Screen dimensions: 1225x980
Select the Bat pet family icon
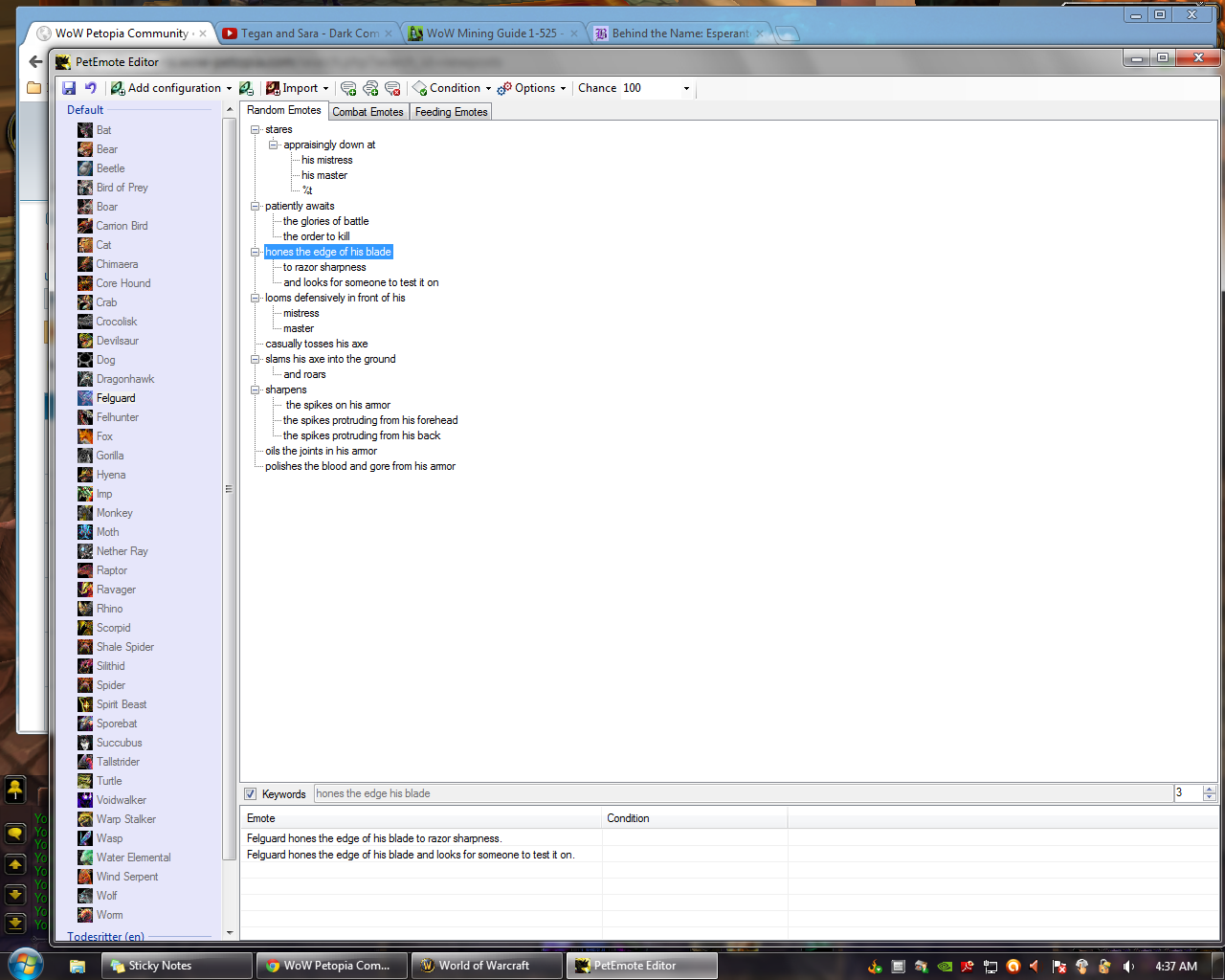(85, 130)
